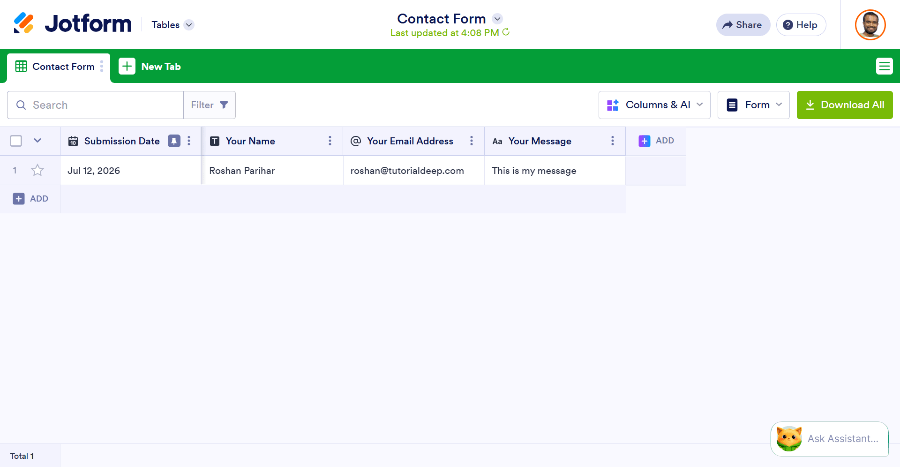Select the Roshan Parihar name cell
Image resolution: width=900 pixels, height=467 pixels.
coord(272,170)
